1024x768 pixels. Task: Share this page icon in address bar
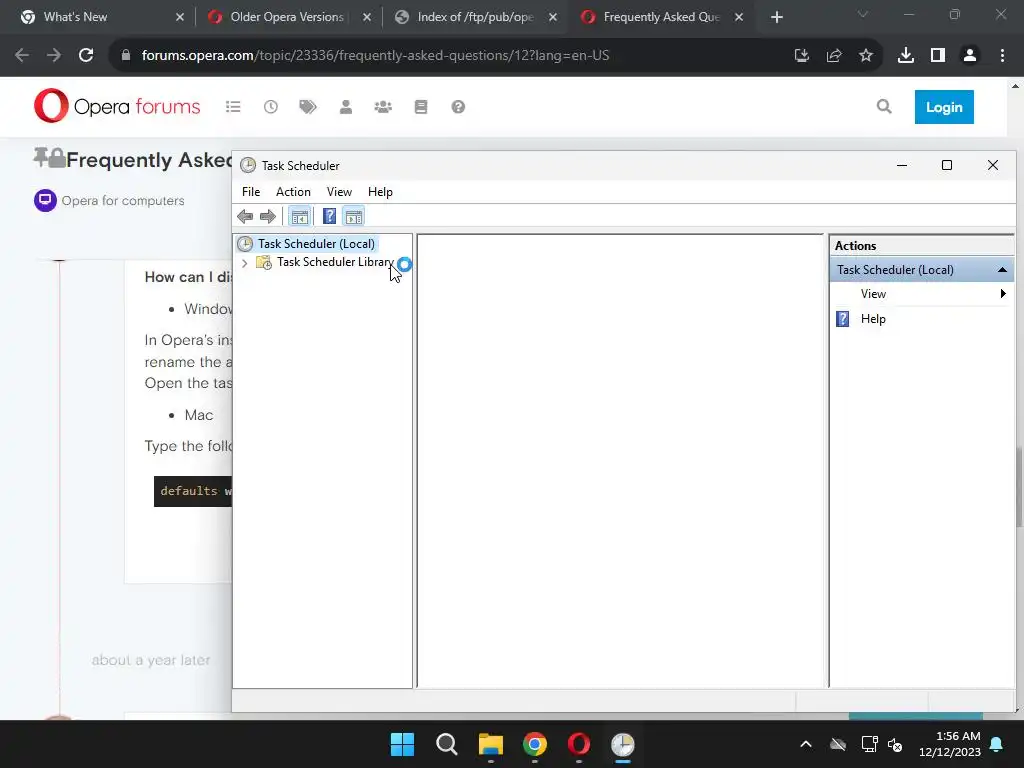pos(834,56)
